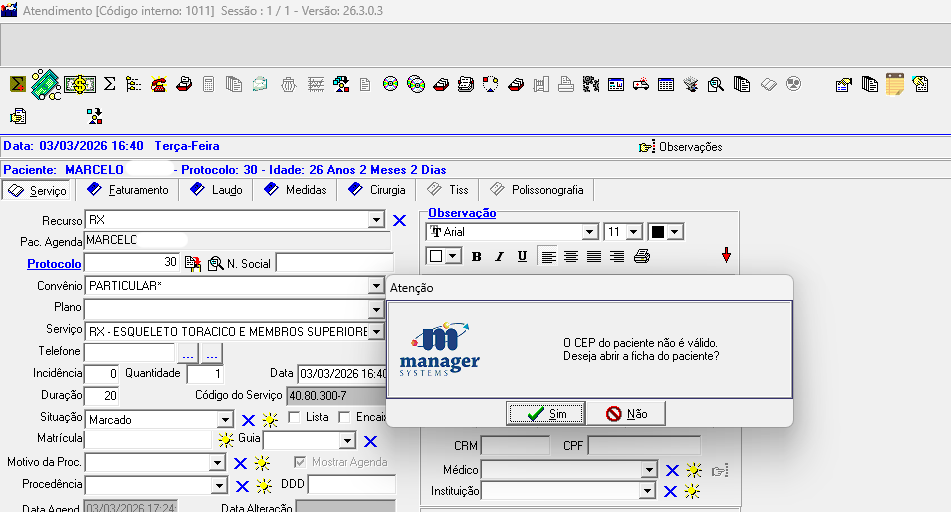Toggle the Encaixe checkbox
Image resolution: width=951 pixels, height=512 pixels.
344,417
